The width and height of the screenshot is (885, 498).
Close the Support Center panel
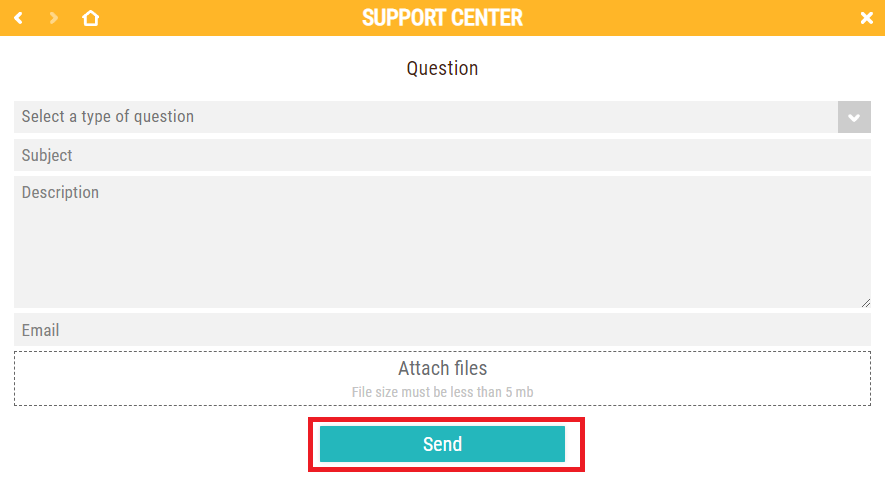click(866, 18)
